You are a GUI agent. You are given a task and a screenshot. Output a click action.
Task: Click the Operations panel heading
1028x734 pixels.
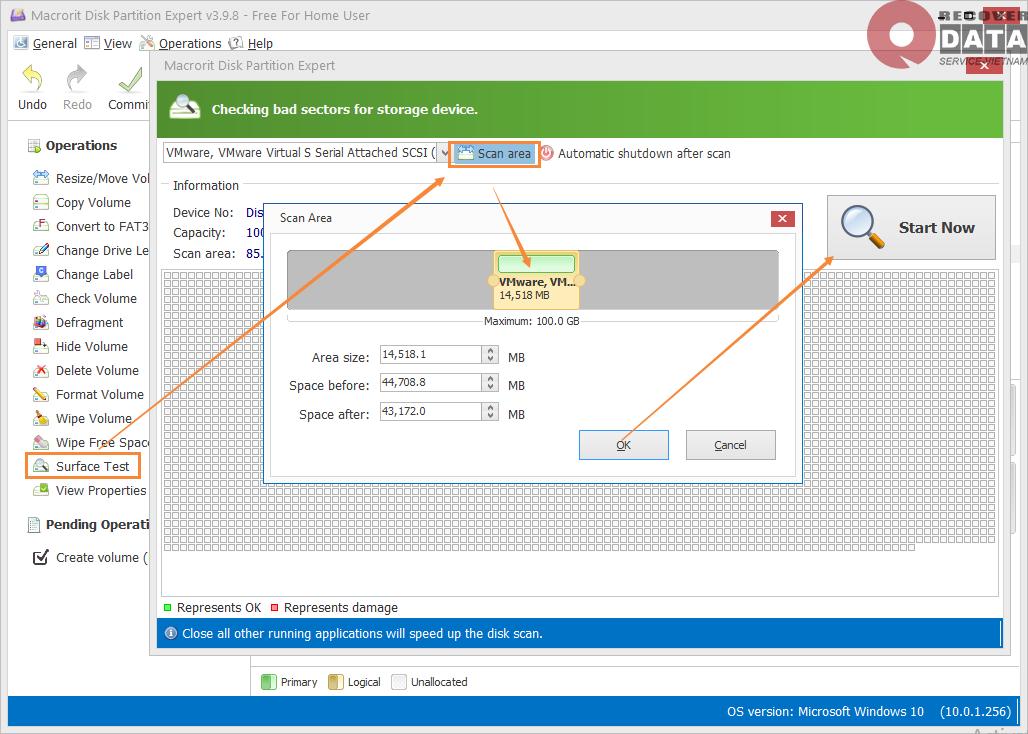81,145
